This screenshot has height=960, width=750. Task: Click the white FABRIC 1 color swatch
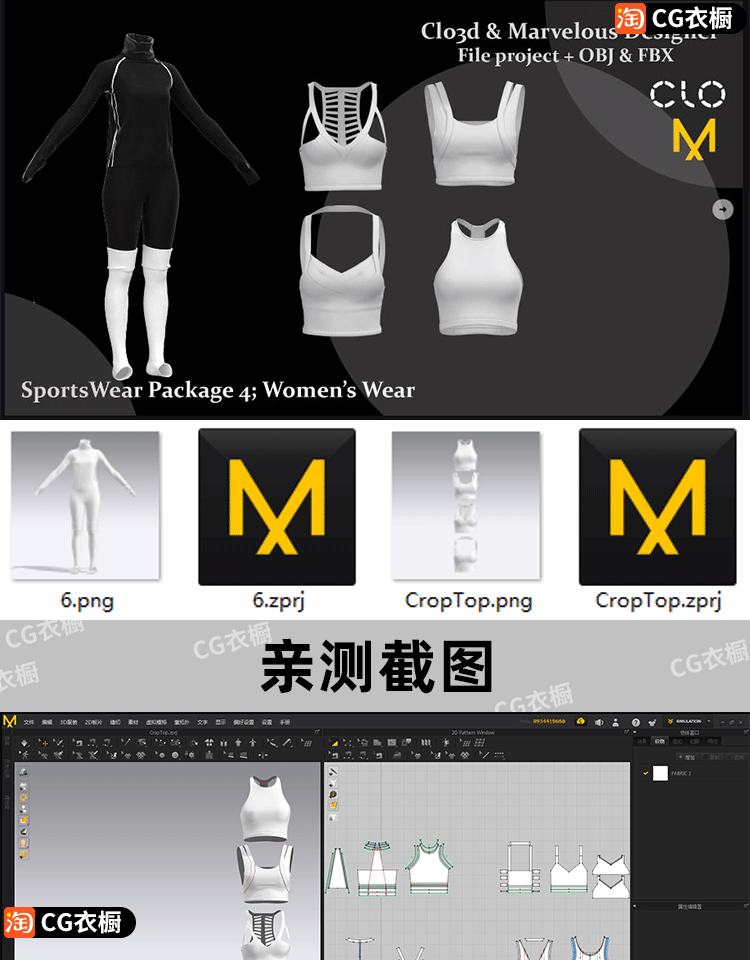click(x=660, y=773)
